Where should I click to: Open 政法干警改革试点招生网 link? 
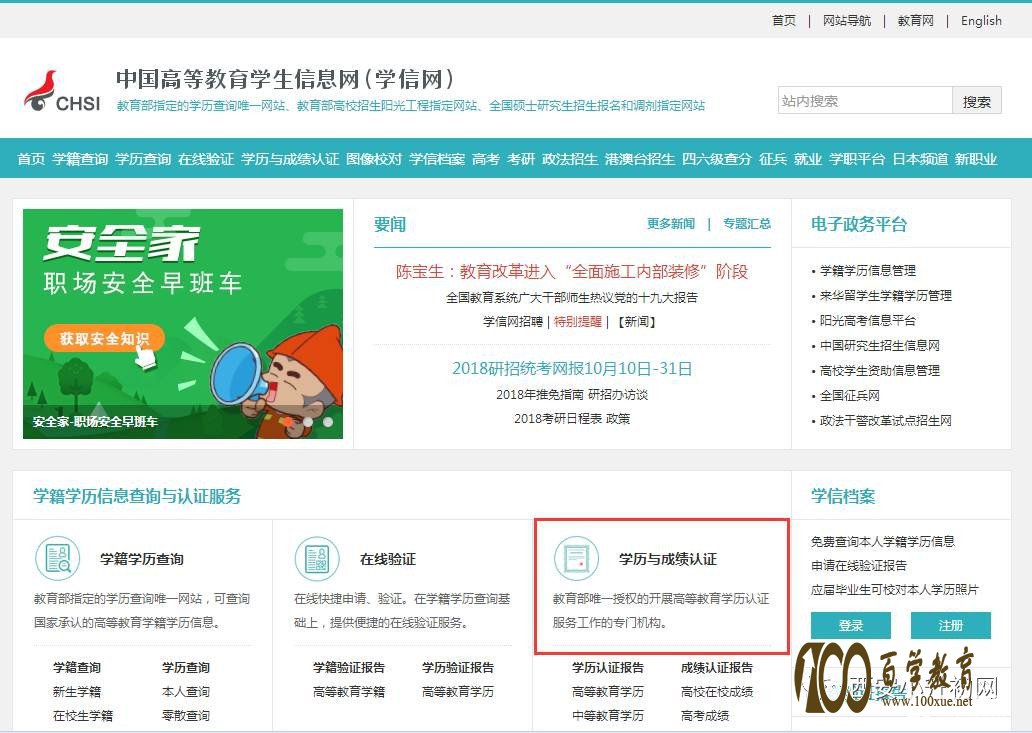[x=886, y=420]
